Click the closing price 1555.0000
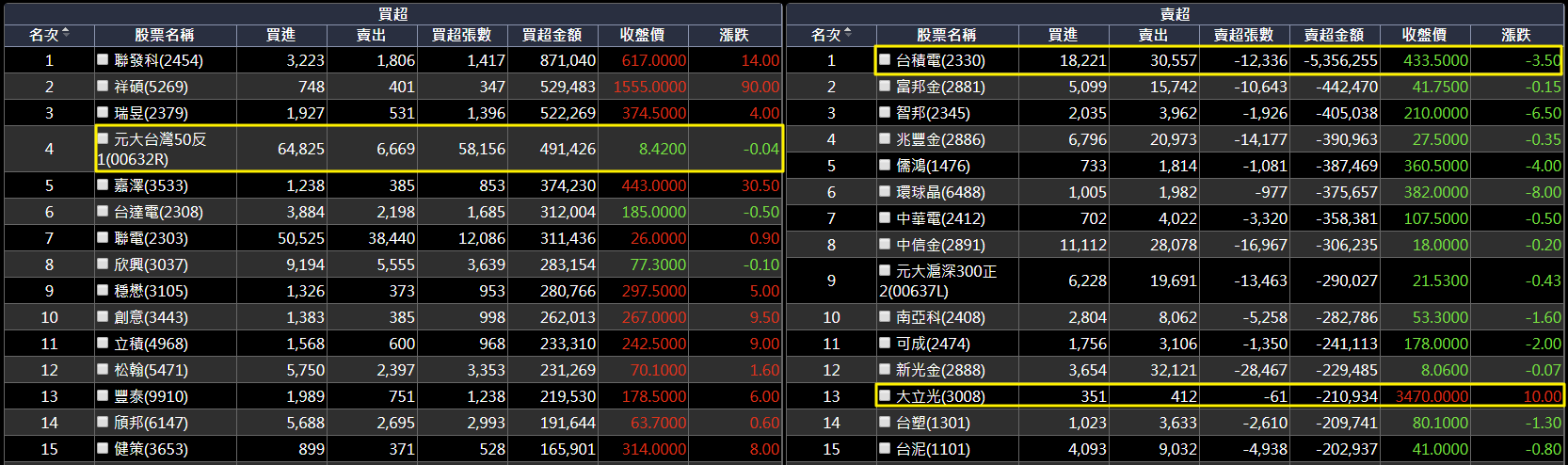 (x=649, y=87)
